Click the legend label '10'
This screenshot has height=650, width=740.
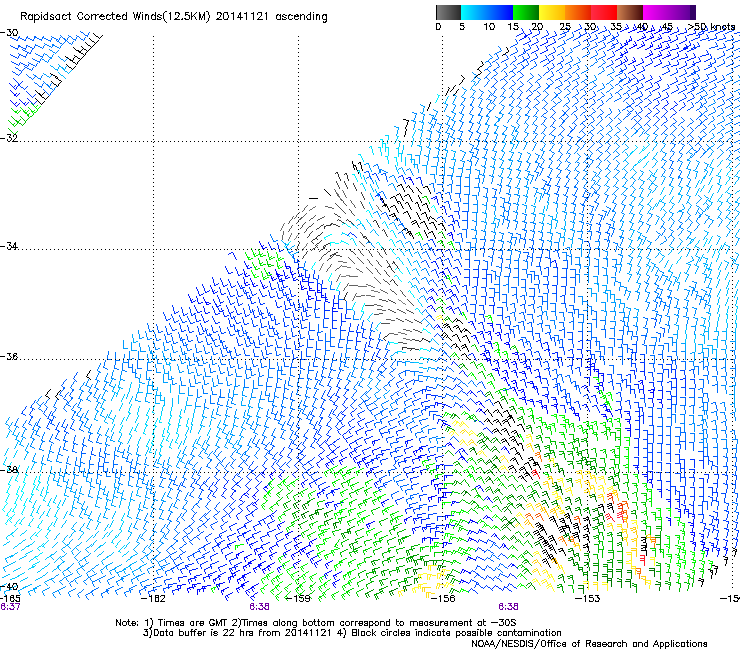[x=489, y=27]
